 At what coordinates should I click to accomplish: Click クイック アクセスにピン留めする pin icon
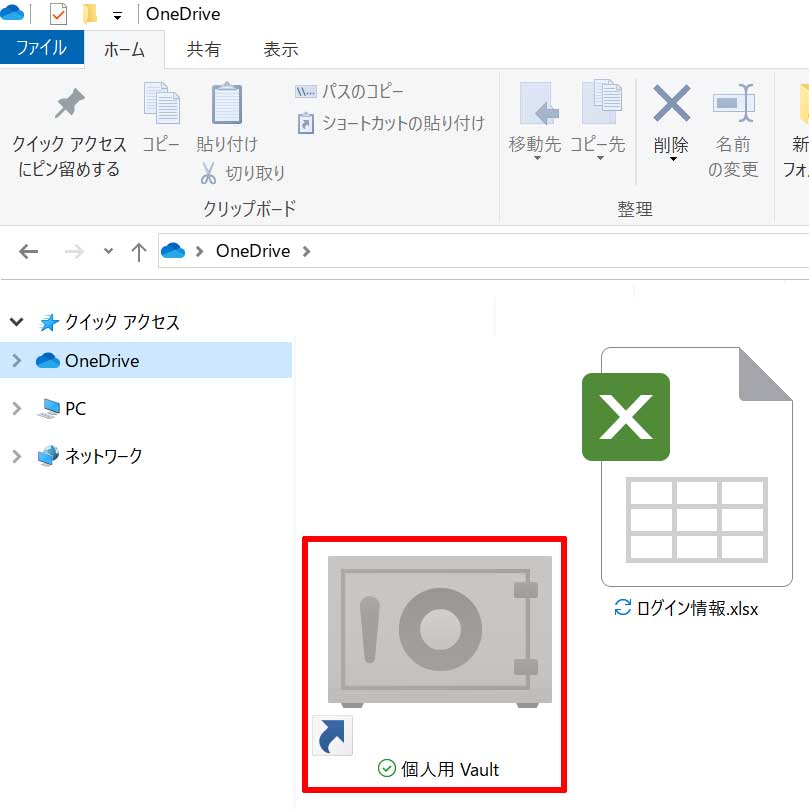pos(69,103)
